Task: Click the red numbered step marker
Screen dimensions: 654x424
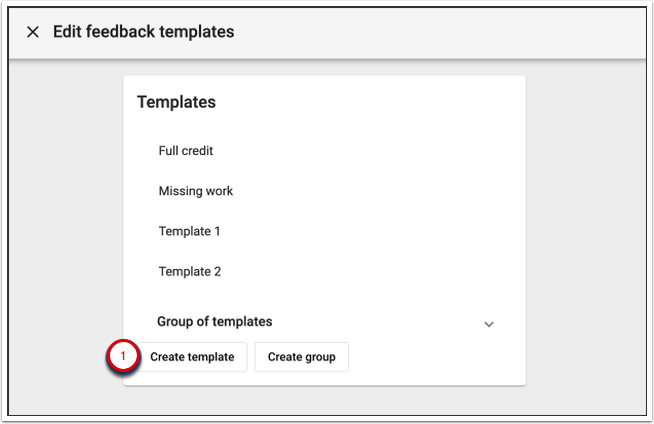Action: (x=124, y=356)
